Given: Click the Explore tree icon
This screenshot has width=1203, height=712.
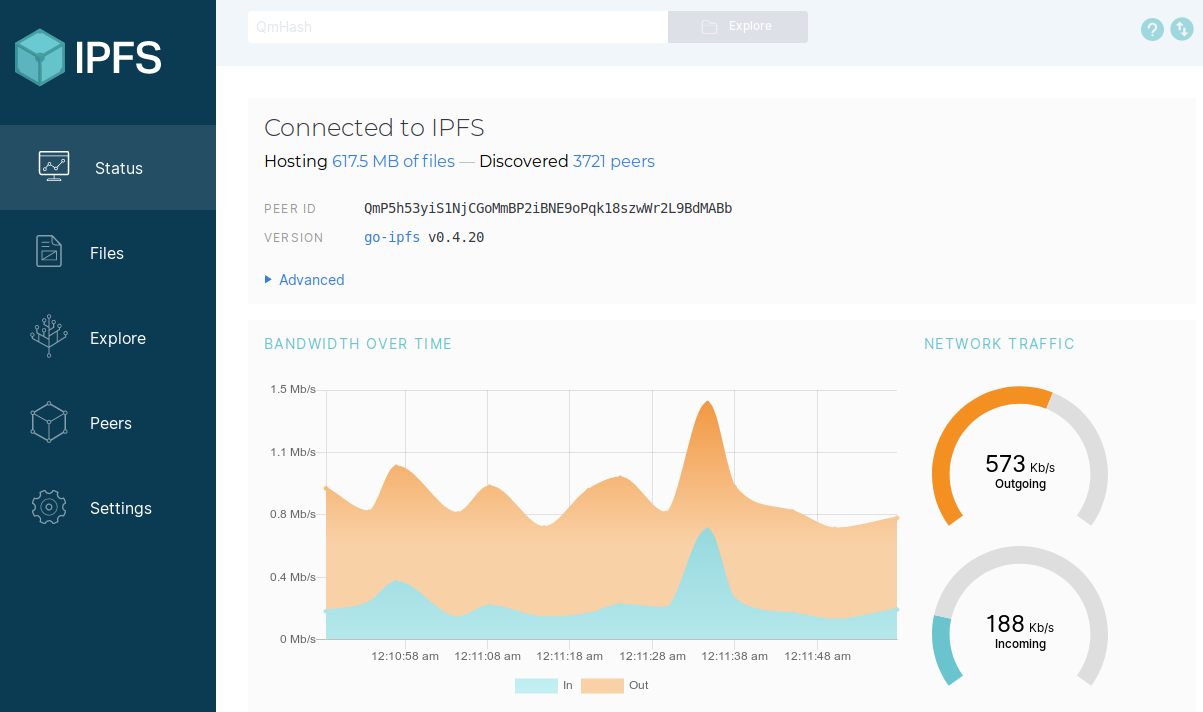Looking at the screenshot, I should [49, 337].
